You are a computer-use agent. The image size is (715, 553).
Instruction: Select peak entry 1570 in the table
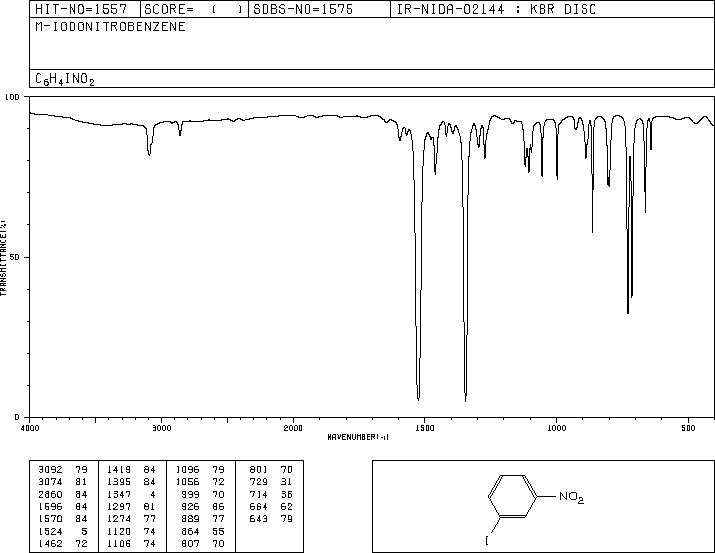point(51,519)
